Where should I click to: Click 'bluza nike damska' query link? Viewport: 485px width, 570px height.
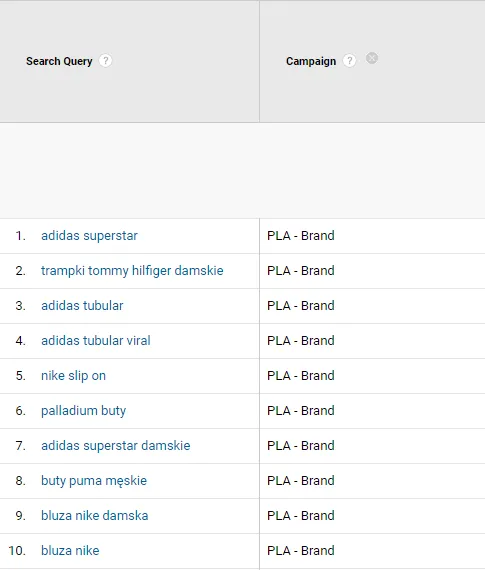pos(95,515)
